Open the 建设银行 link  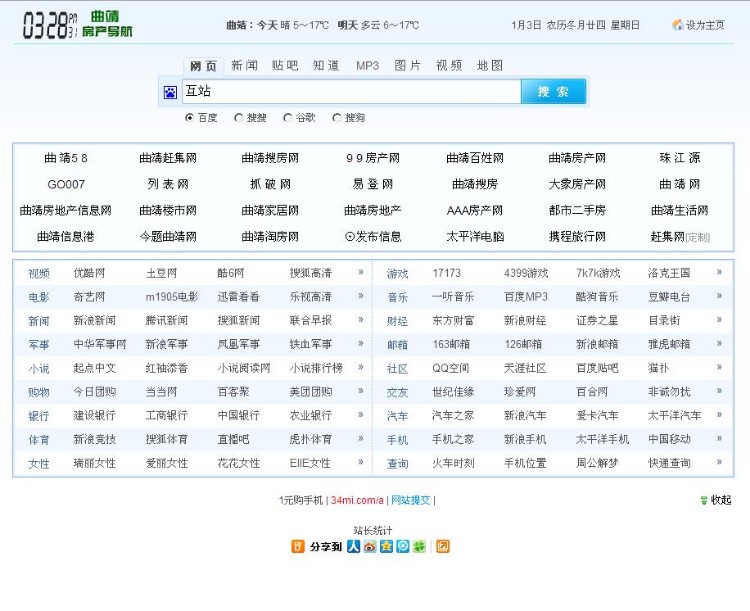95,415
